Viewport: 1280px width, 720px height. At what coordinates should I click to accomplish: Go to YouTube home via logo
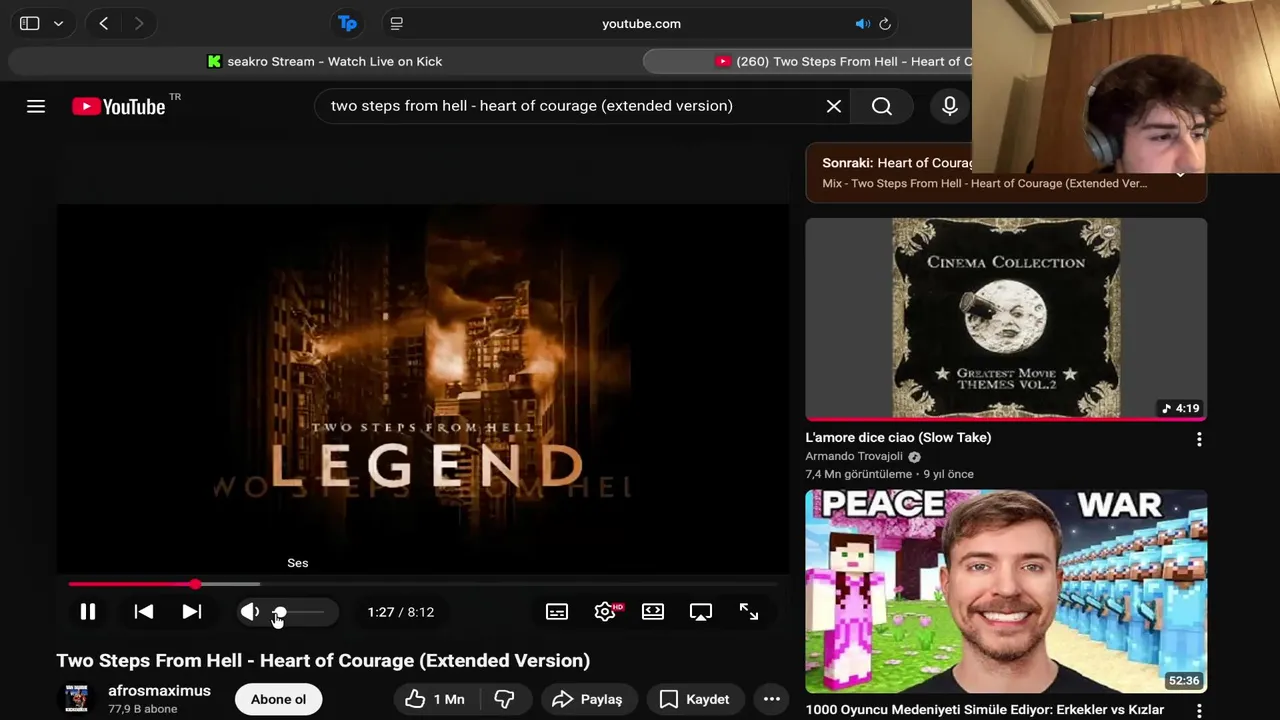click(119, 106)
